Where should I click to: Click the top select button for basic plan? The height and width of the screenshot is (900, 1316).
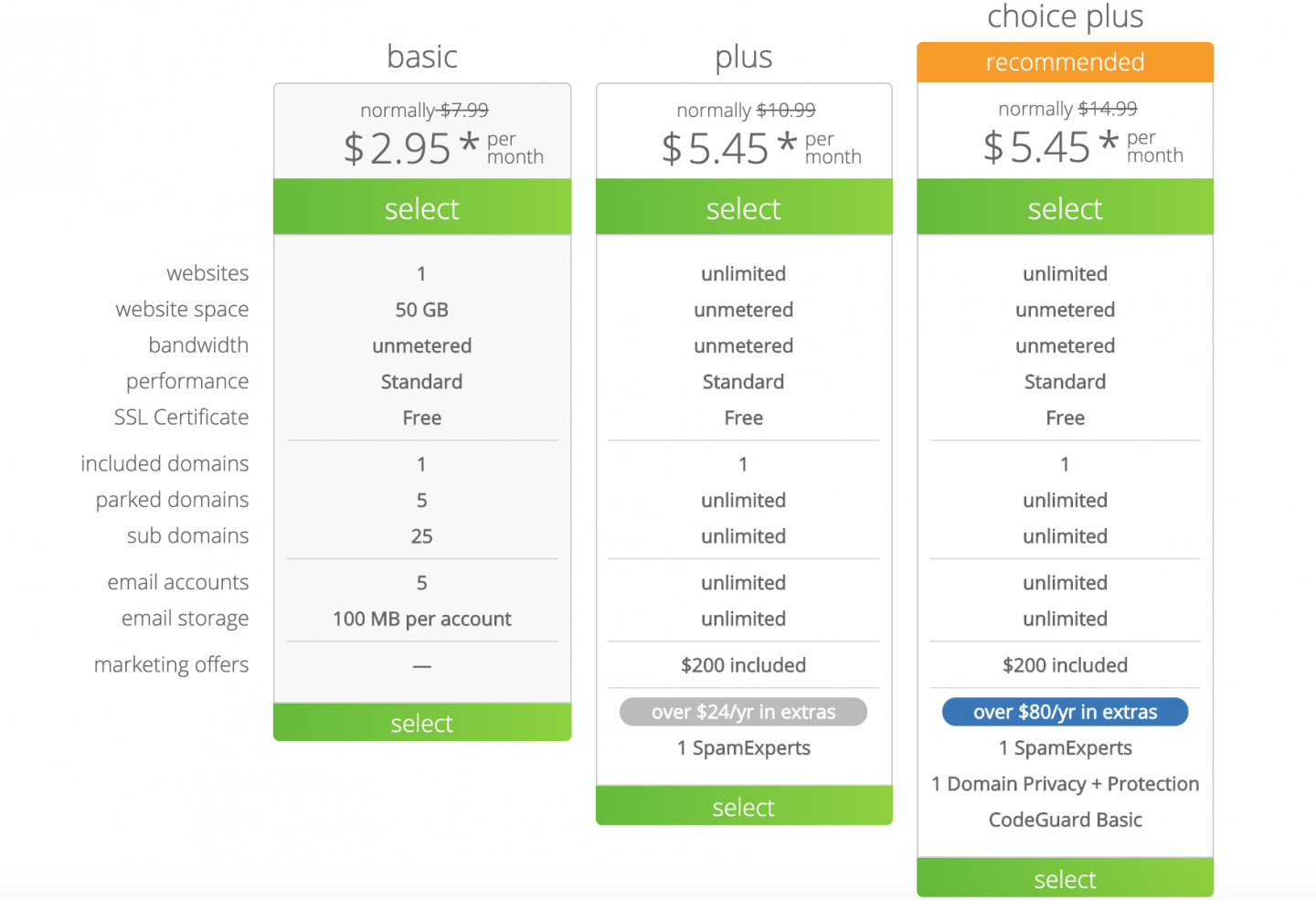421,208
